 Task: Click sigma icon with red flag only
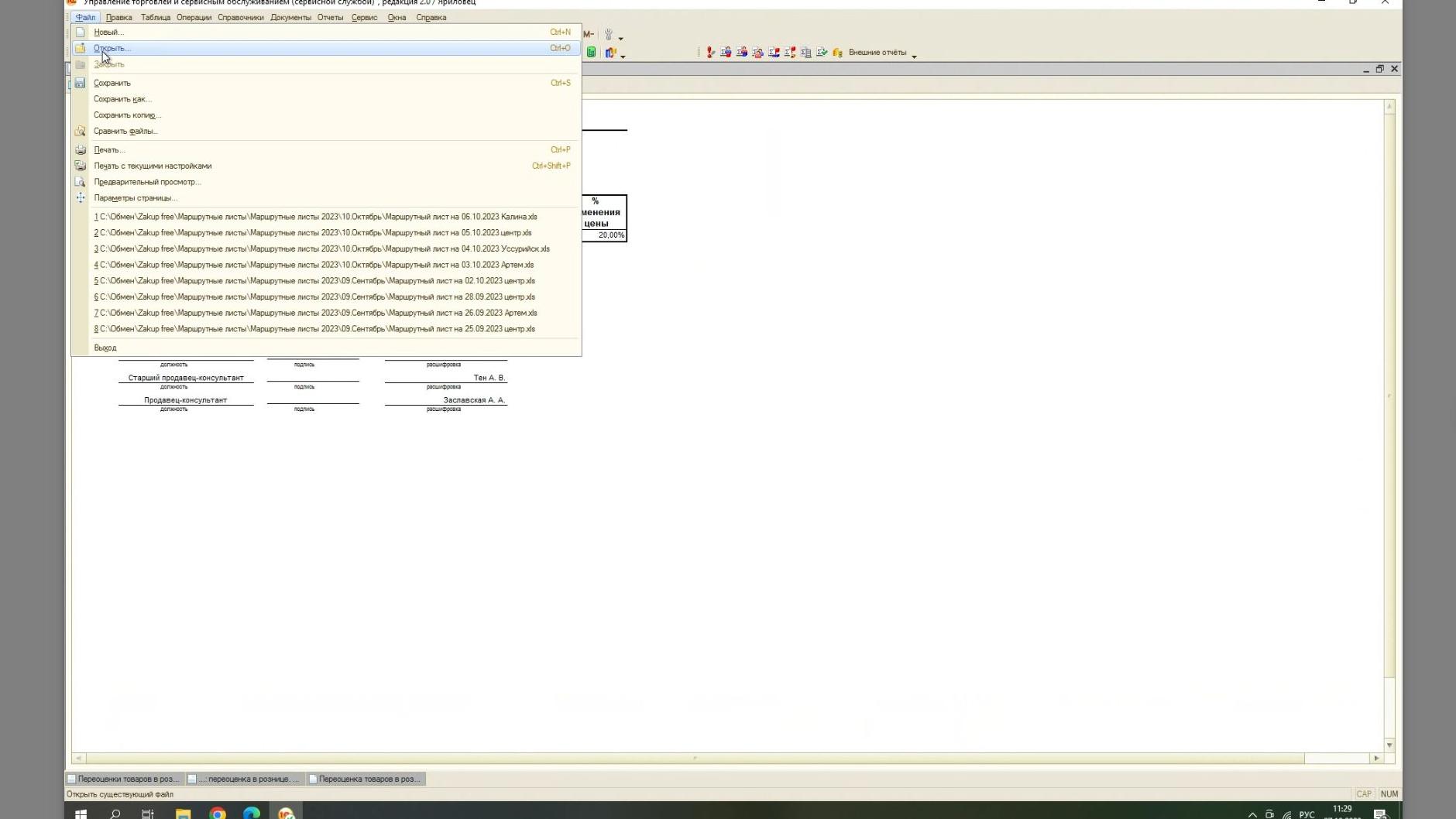tap(790, 53)
